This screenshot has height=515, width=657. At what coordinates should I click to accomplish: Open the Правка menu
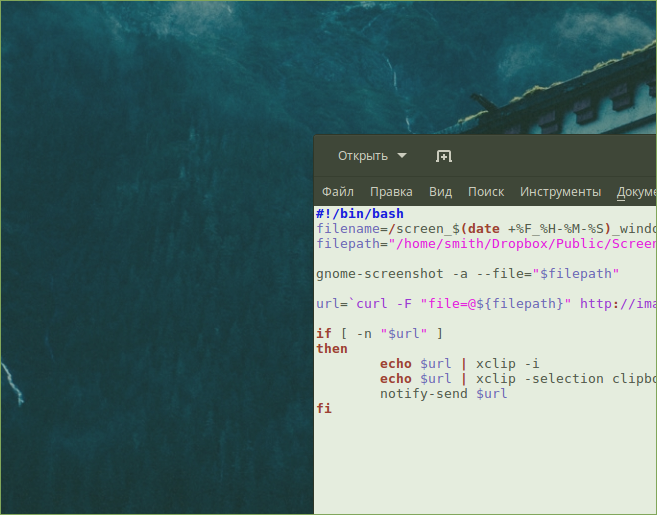(391, 192)
